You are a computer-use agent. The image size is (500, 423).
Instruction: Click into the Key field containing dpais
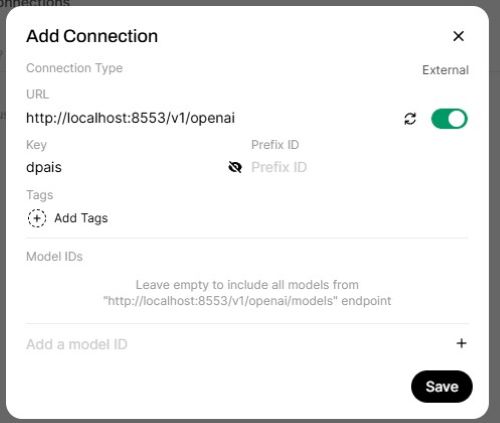(x=124, y=167)
